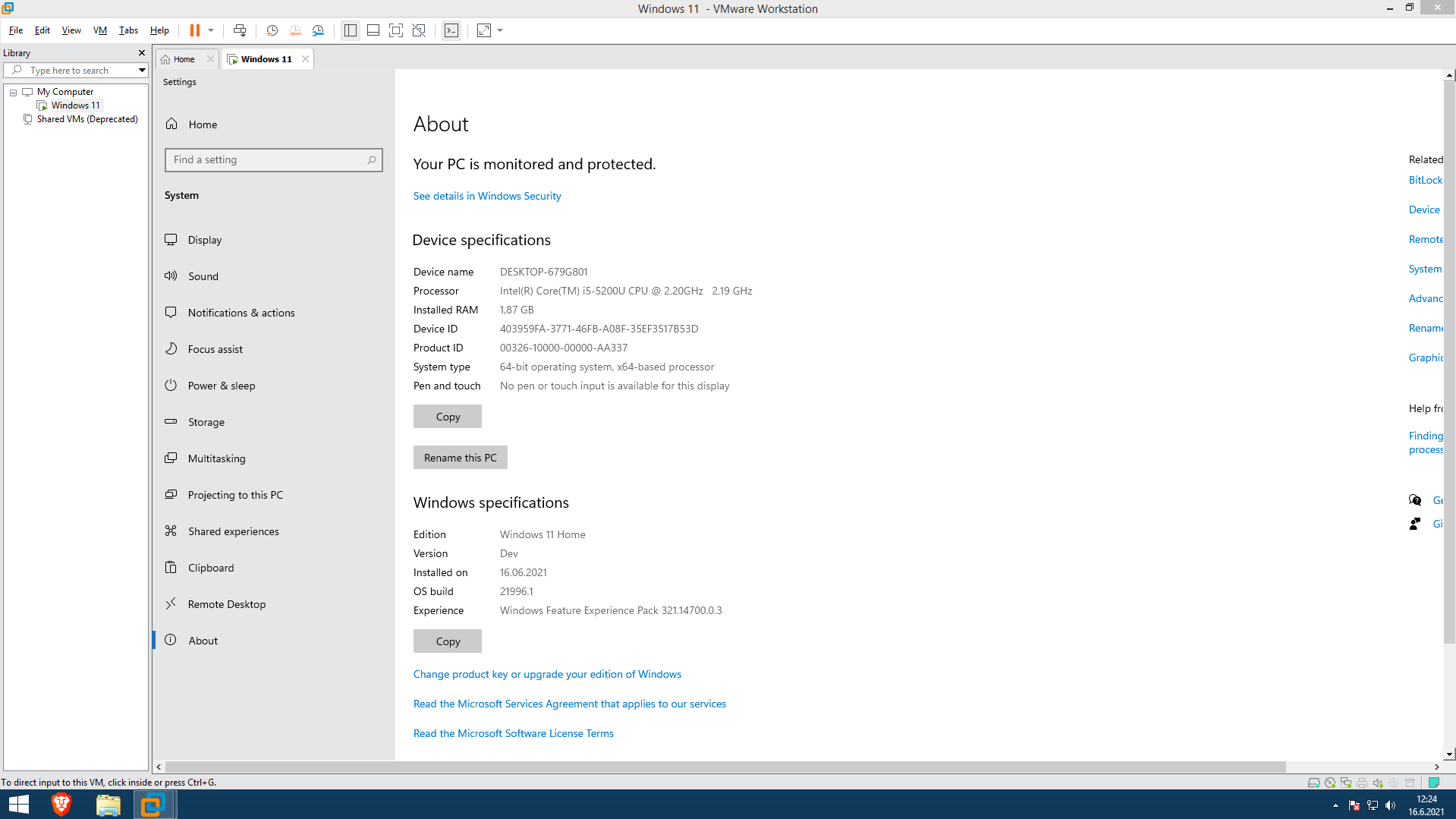The image size is (1456, 819).
Task: Select Shared VMs (Deprecated) in library
Action: pyautogui.click(x=87, y=119)
